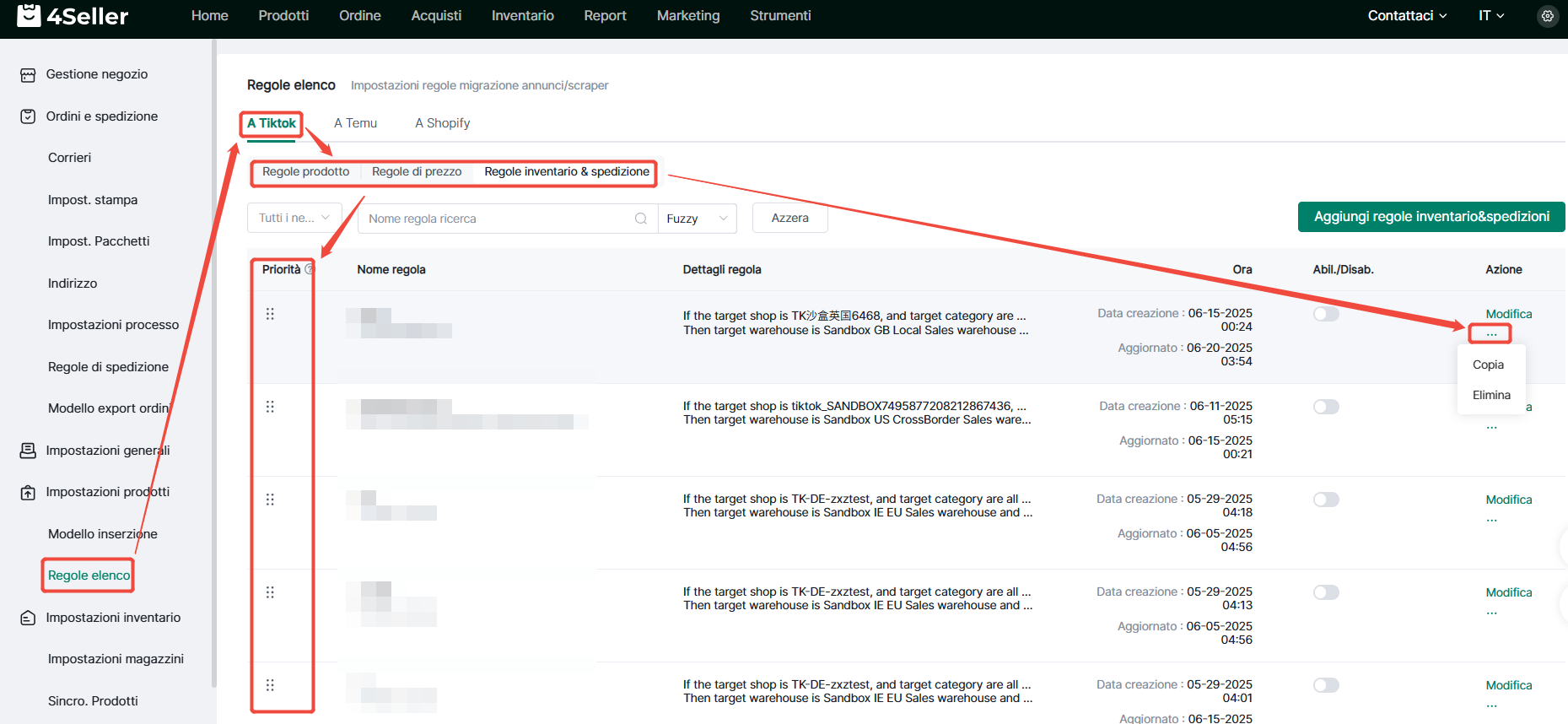Click drag handle of rule created 05-29-2025 04:13
Screen dimensions: 1568x724
[x=270, y=592]
